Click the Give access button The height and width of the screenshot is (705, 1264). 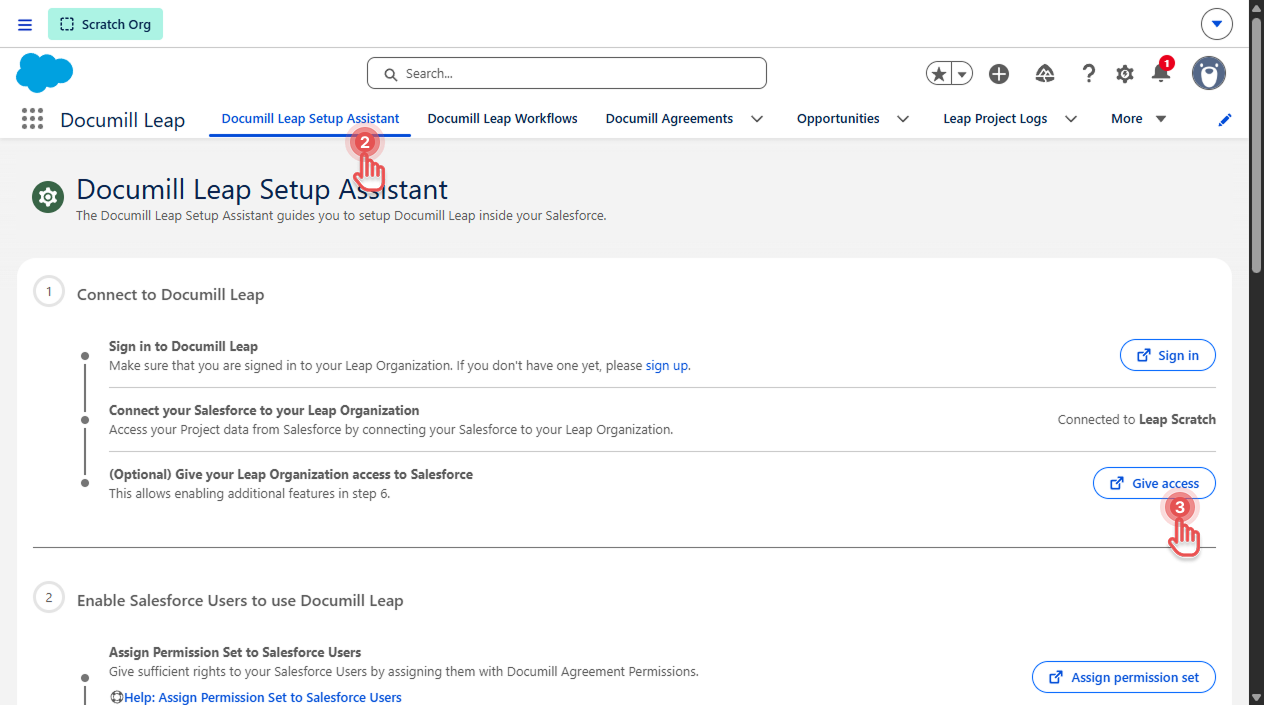pyautogui.click(x=1154, y=483)
